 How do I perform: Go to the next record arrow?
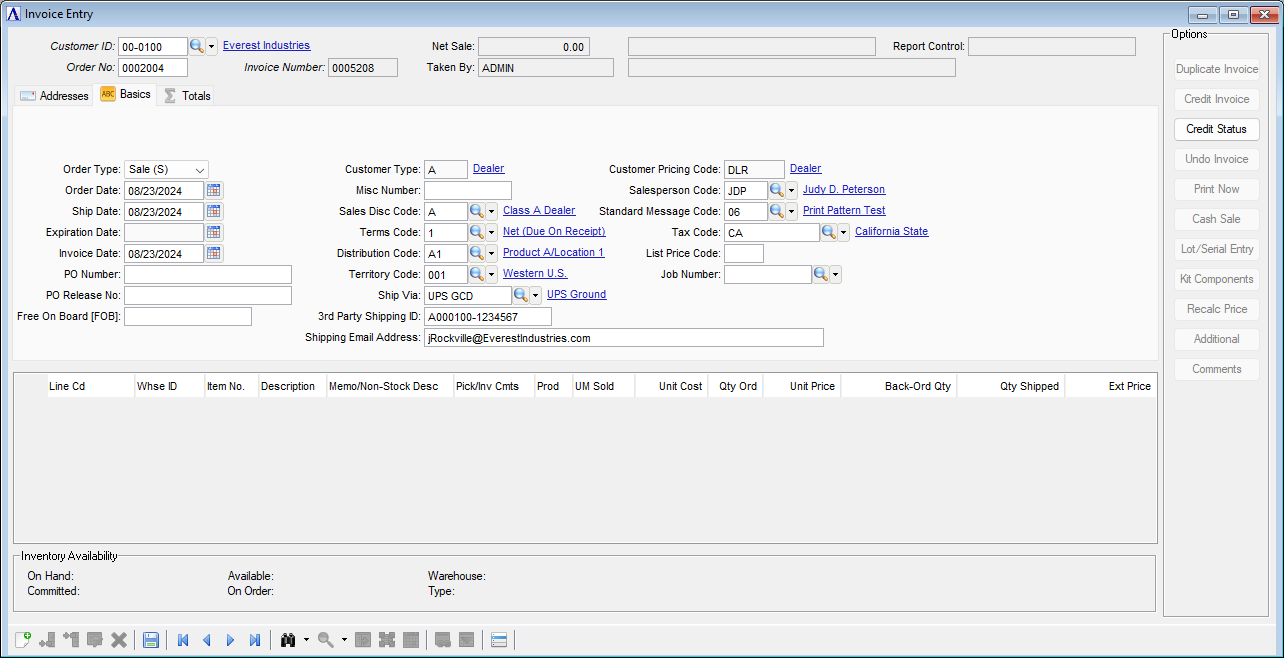230,640
